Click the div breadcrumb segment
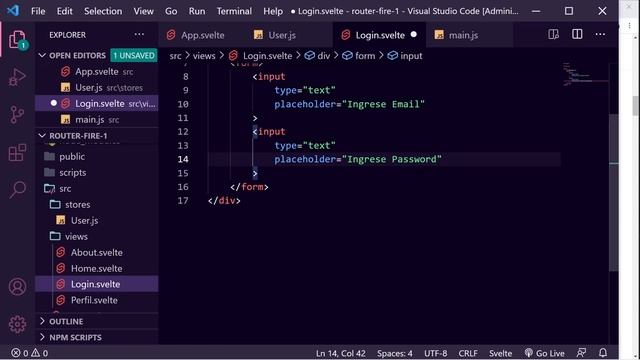The width and height of the screenshot is (640, 360). pyautogui.click(x=317, y=56)
